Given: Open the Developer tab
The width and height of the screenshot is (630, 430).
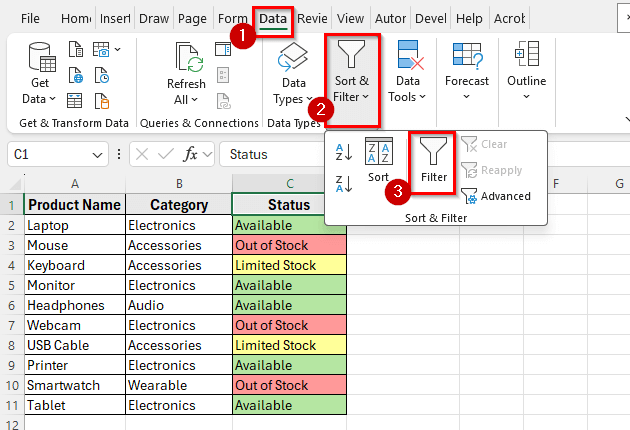Looking at the screenshot, I should click(x=430, y=18).
